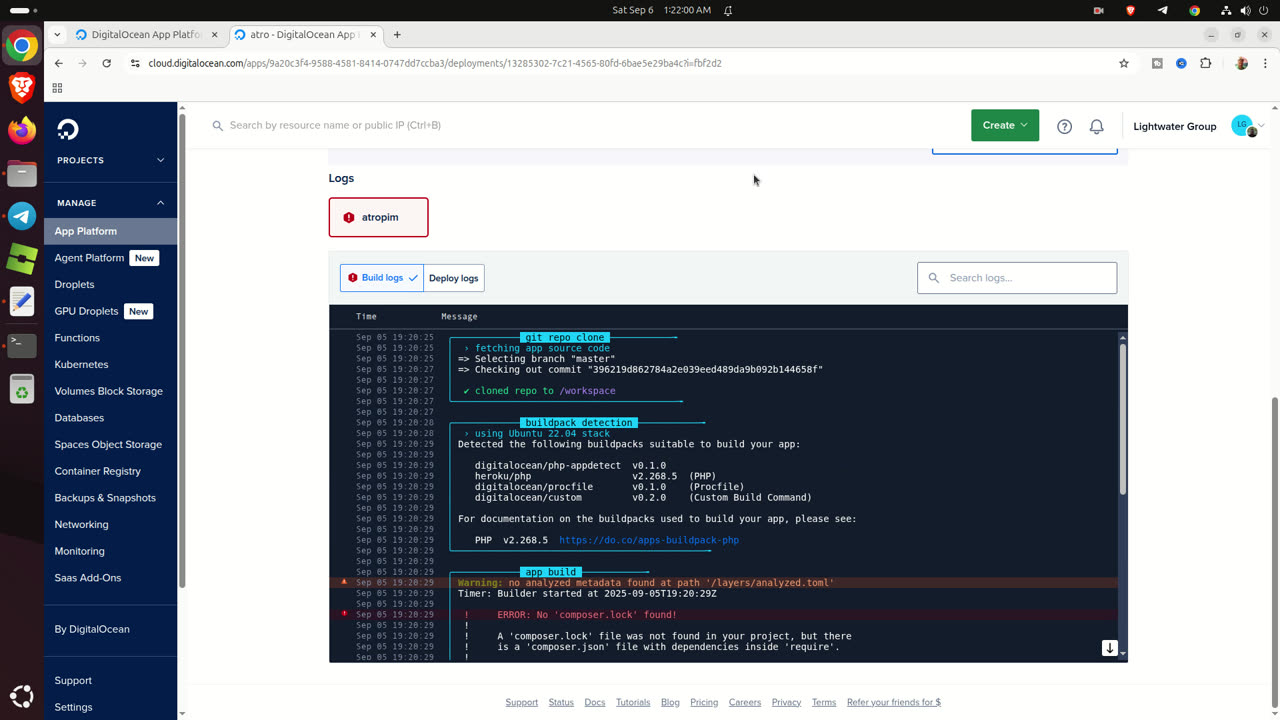Click the browser apps grid icon
Image resolution: width=1280 pixels, height=720 pixels.
(57, 88)
